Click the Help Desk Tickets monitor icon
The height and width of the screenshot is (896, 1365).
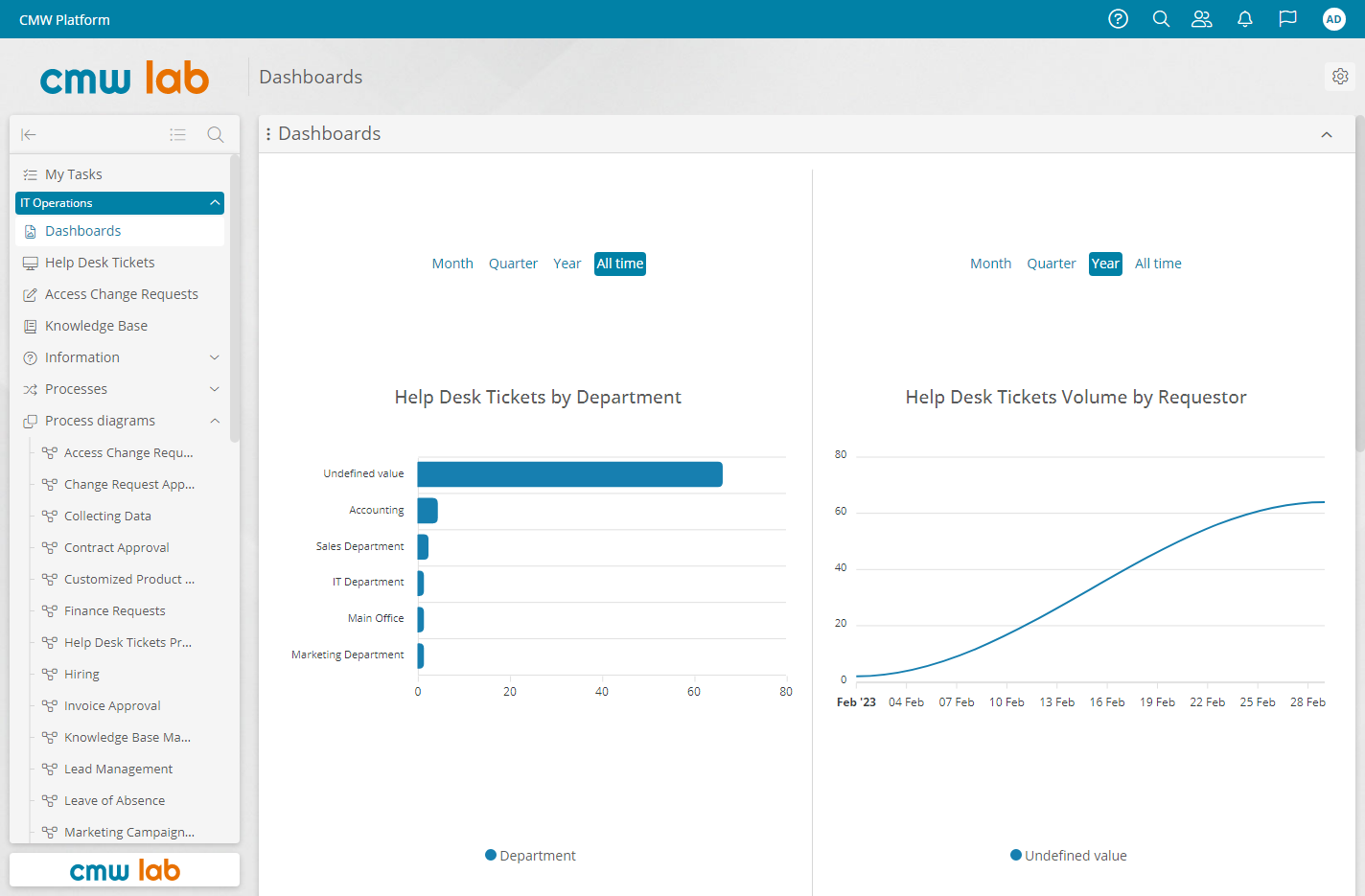(30, 263)
